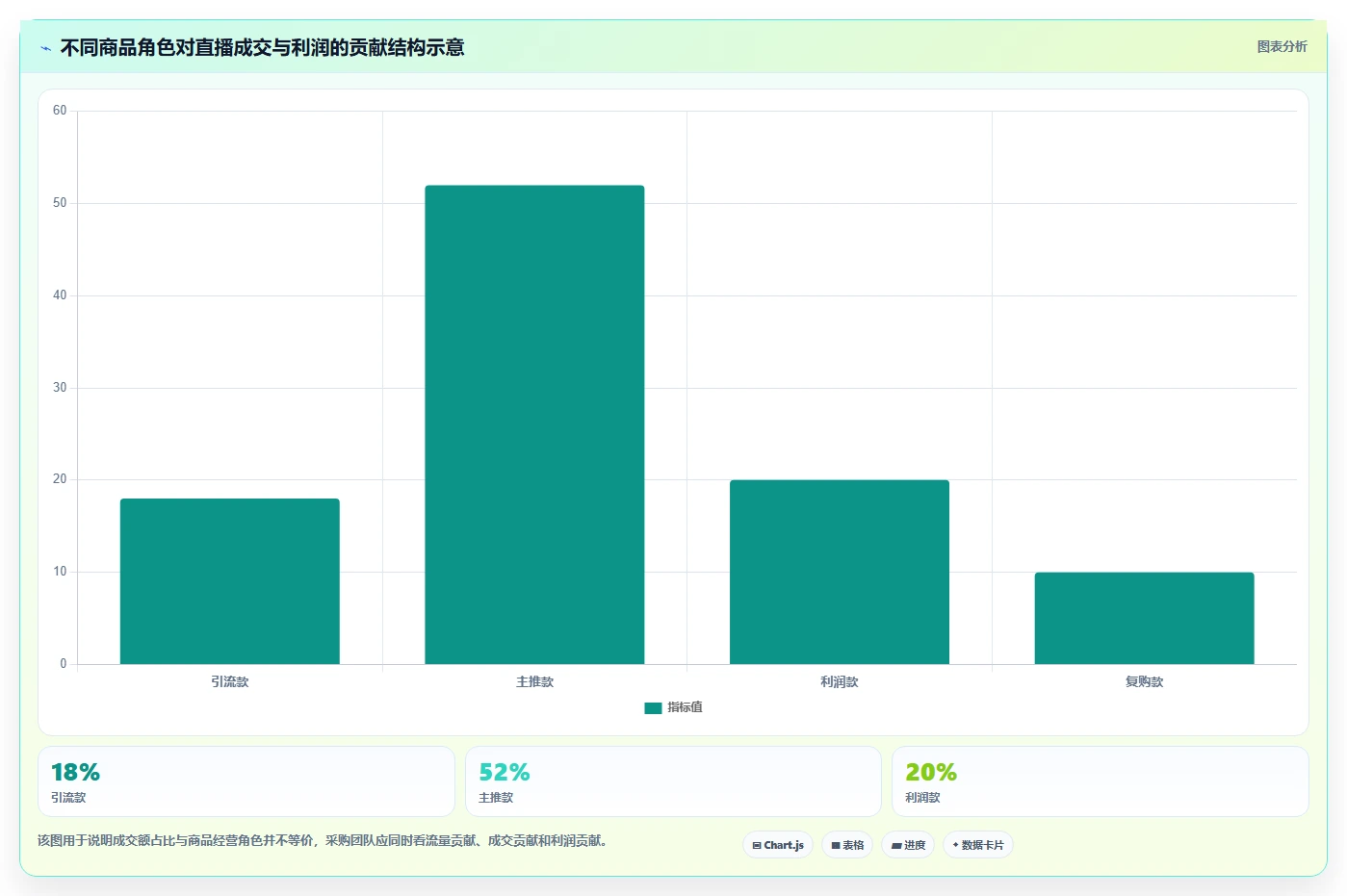Click the teal 指标值 legend color box
Viewport: 1347px width, 896px height.
pyautogui.click(x=653, y=708)
